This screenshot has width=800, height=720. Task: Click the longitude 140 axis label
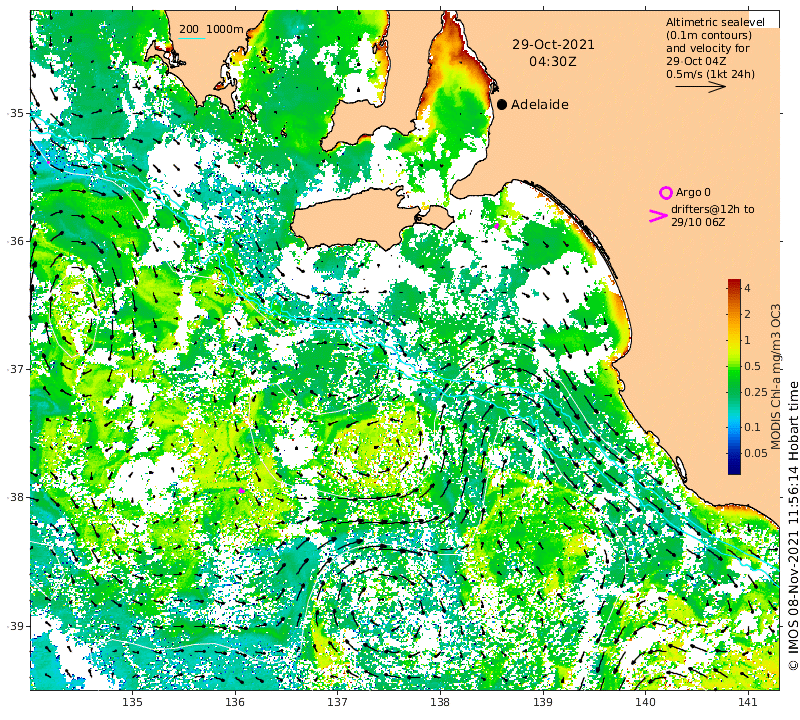pos(645,702)
